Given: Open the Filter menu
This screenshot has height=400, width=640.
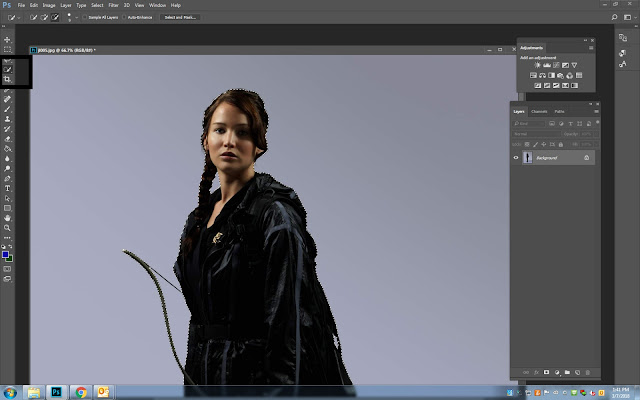Looking at the screenshot, I should [113, 5].
